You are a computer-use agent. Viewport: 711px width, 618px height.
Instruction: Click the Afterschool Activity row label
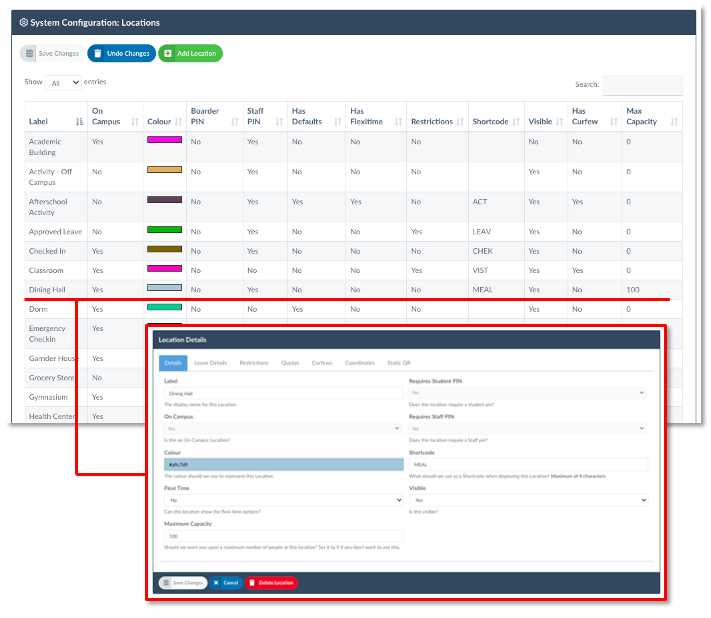click(48, 207)
